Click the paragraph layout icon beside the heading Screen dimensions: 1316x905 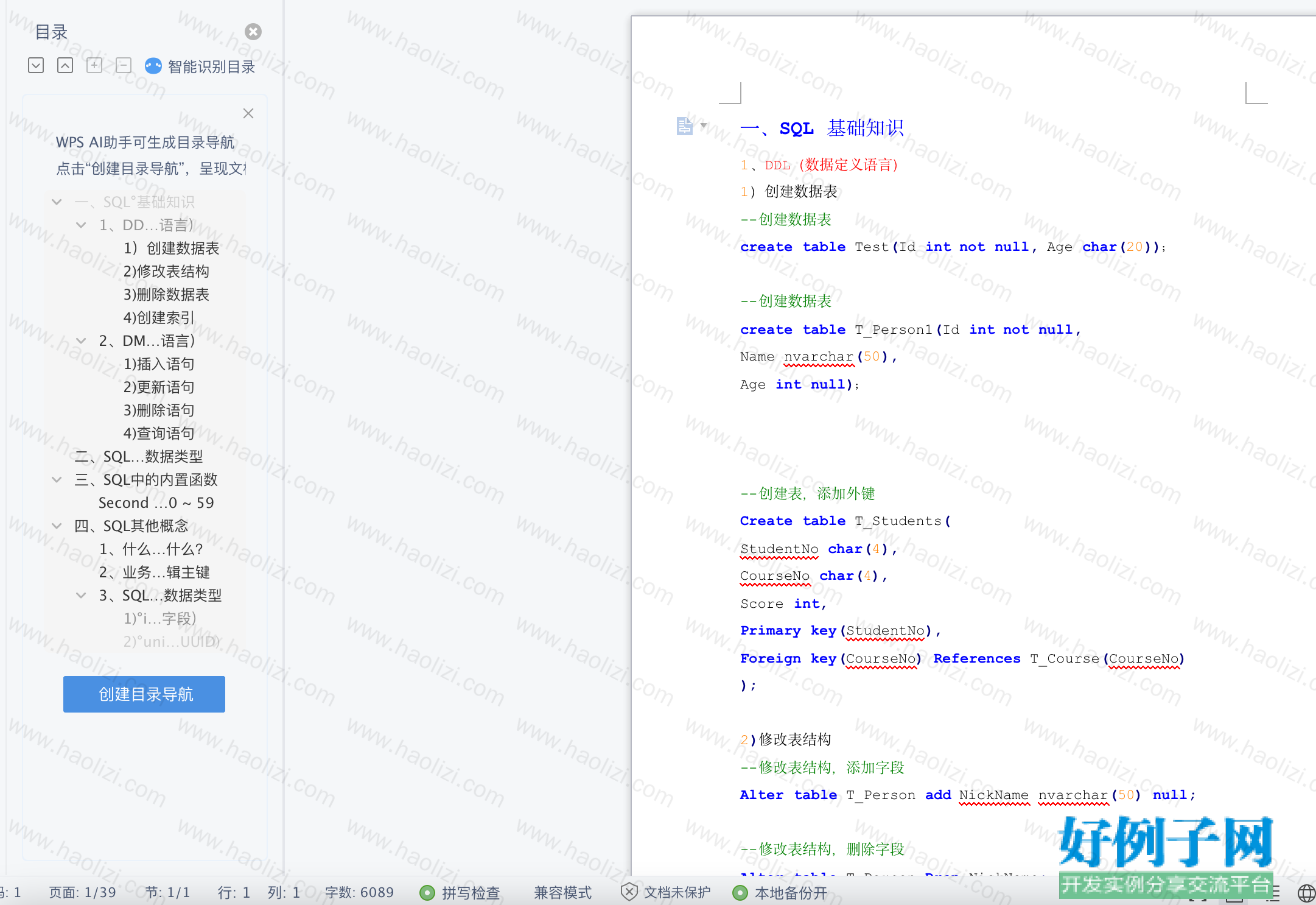[685, 126]
